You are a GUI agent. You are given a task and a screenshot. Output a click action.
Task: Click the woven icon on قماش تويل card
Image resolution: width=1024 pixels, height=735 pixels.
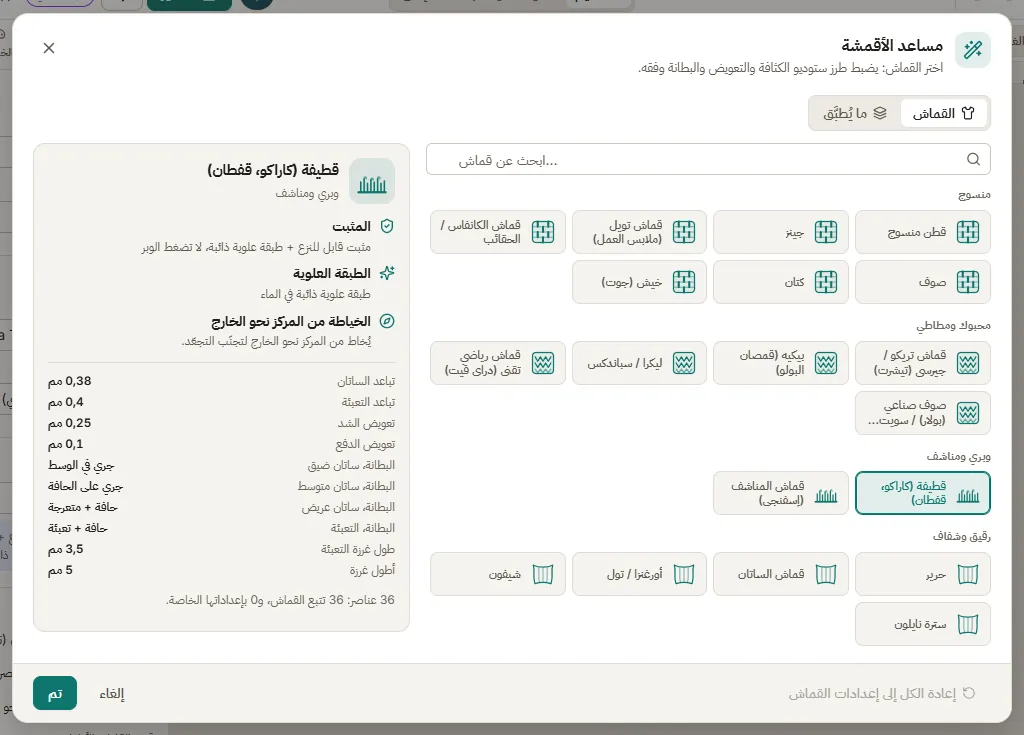pyautogui.click(x=684, y=232)
